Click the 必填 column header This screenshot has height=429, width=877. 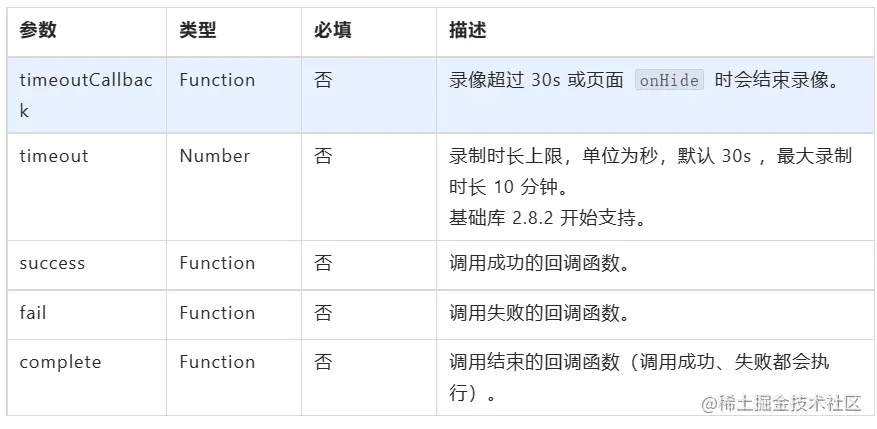333,31
